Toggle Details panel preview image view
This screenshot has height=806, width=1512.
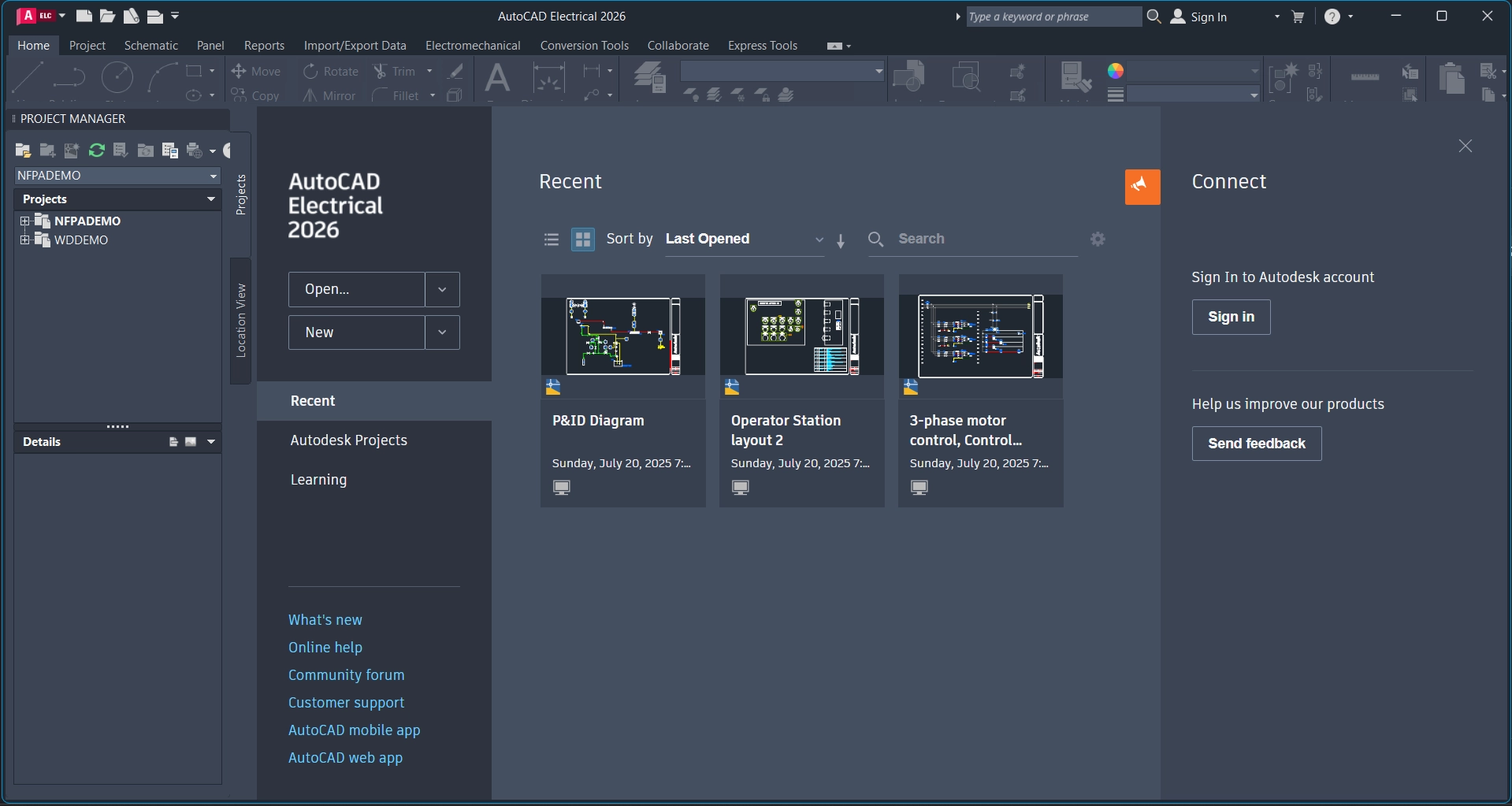click(191, 442)
